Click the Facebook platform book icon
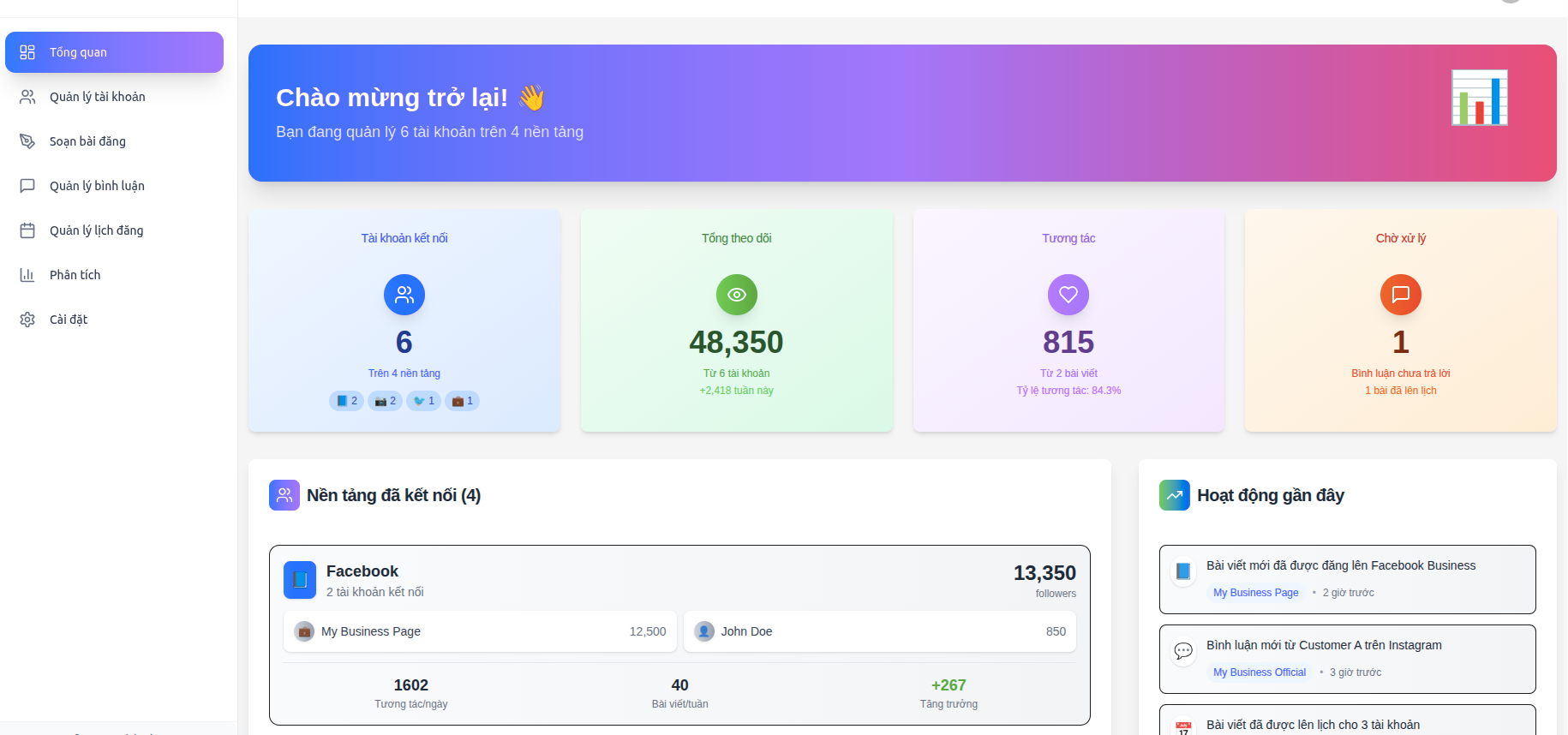 [300, 580]
